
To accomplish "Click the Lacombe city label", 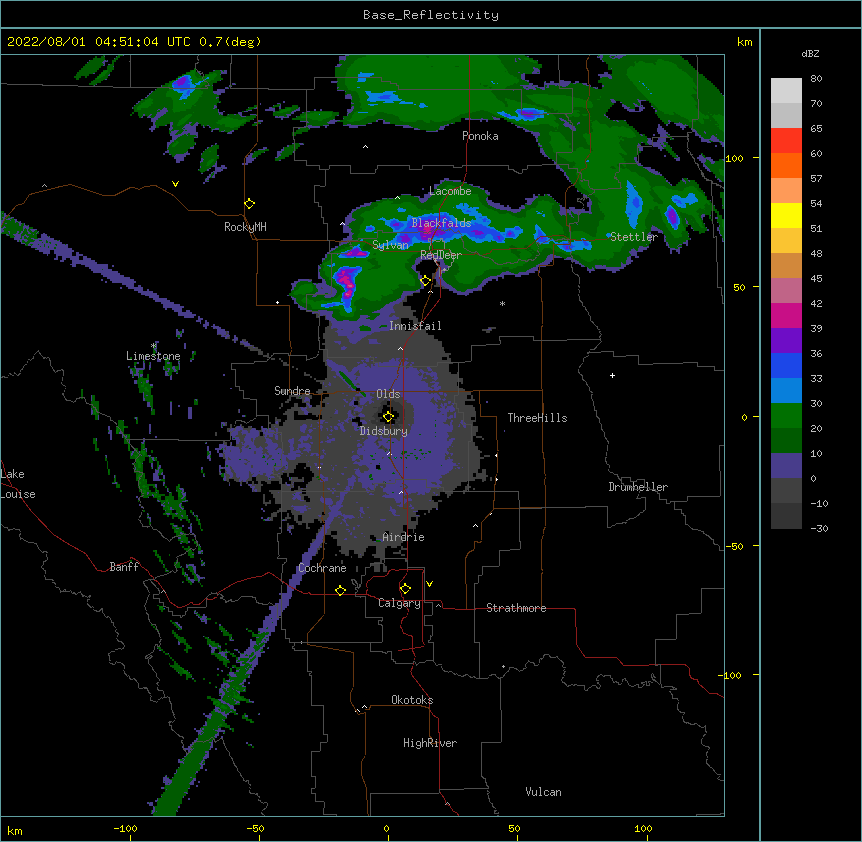I will [x=450, y=191].
